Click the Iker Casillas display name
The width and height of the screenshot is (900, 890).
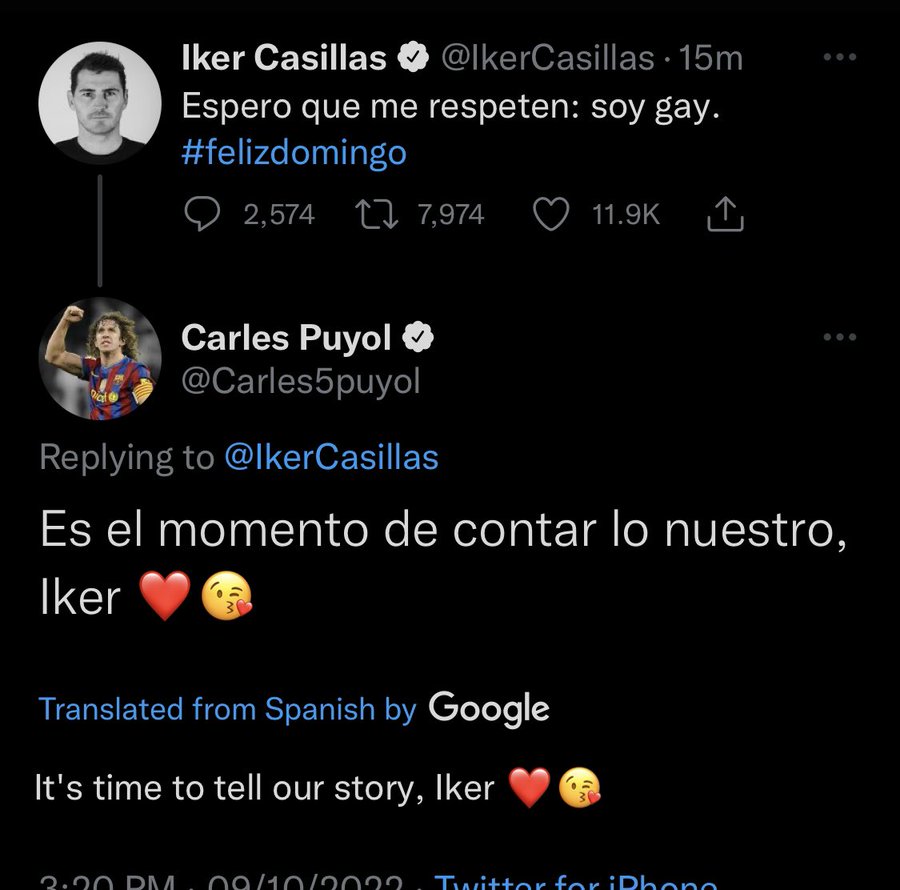tap(283, 59)
